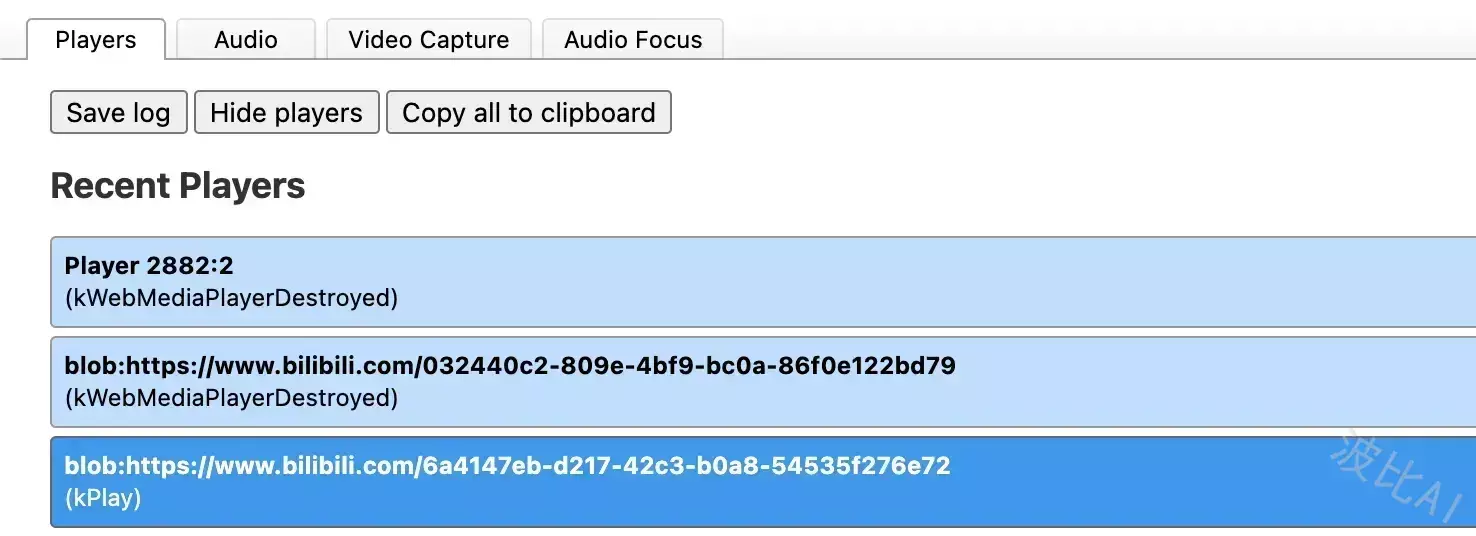Select the Player 2882:2 entry

pyautogui.click(x=763, y=282)
